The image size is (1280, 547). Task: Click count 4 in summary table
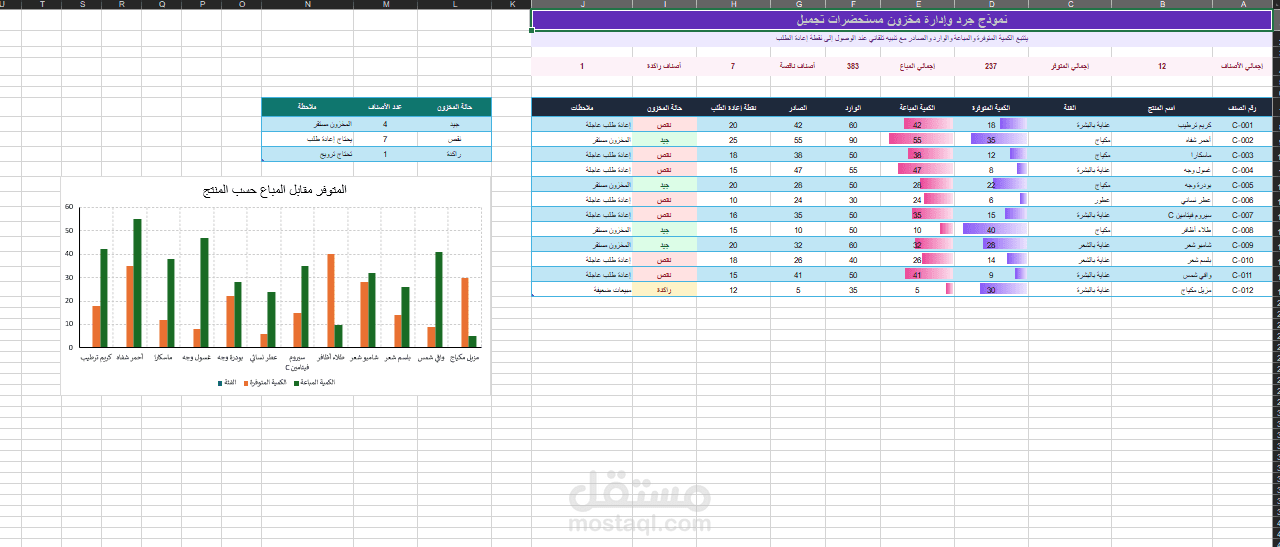point(385,124)
